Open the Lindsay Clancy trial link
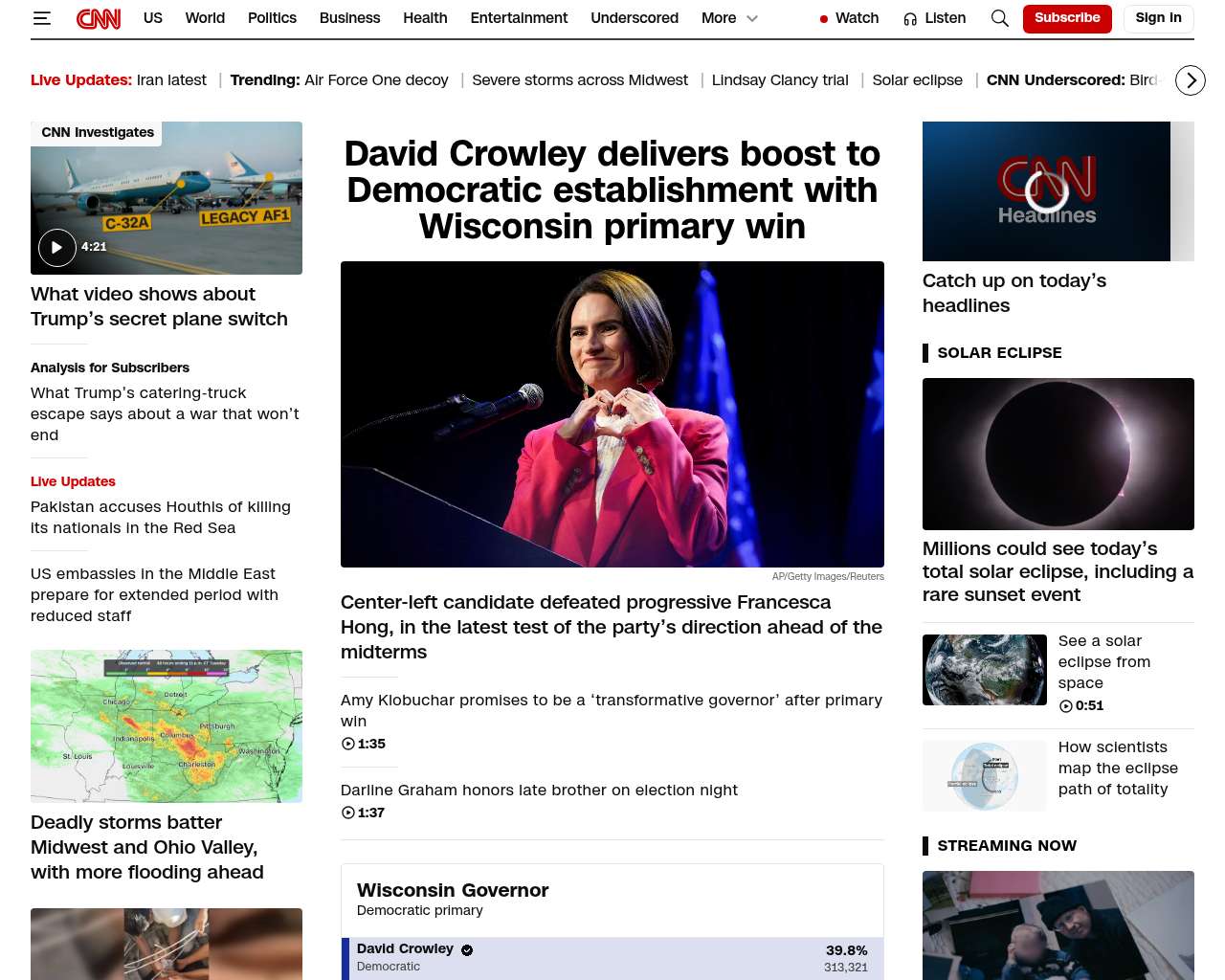This screenshot has height=980, width=1225. pos(780,80)
